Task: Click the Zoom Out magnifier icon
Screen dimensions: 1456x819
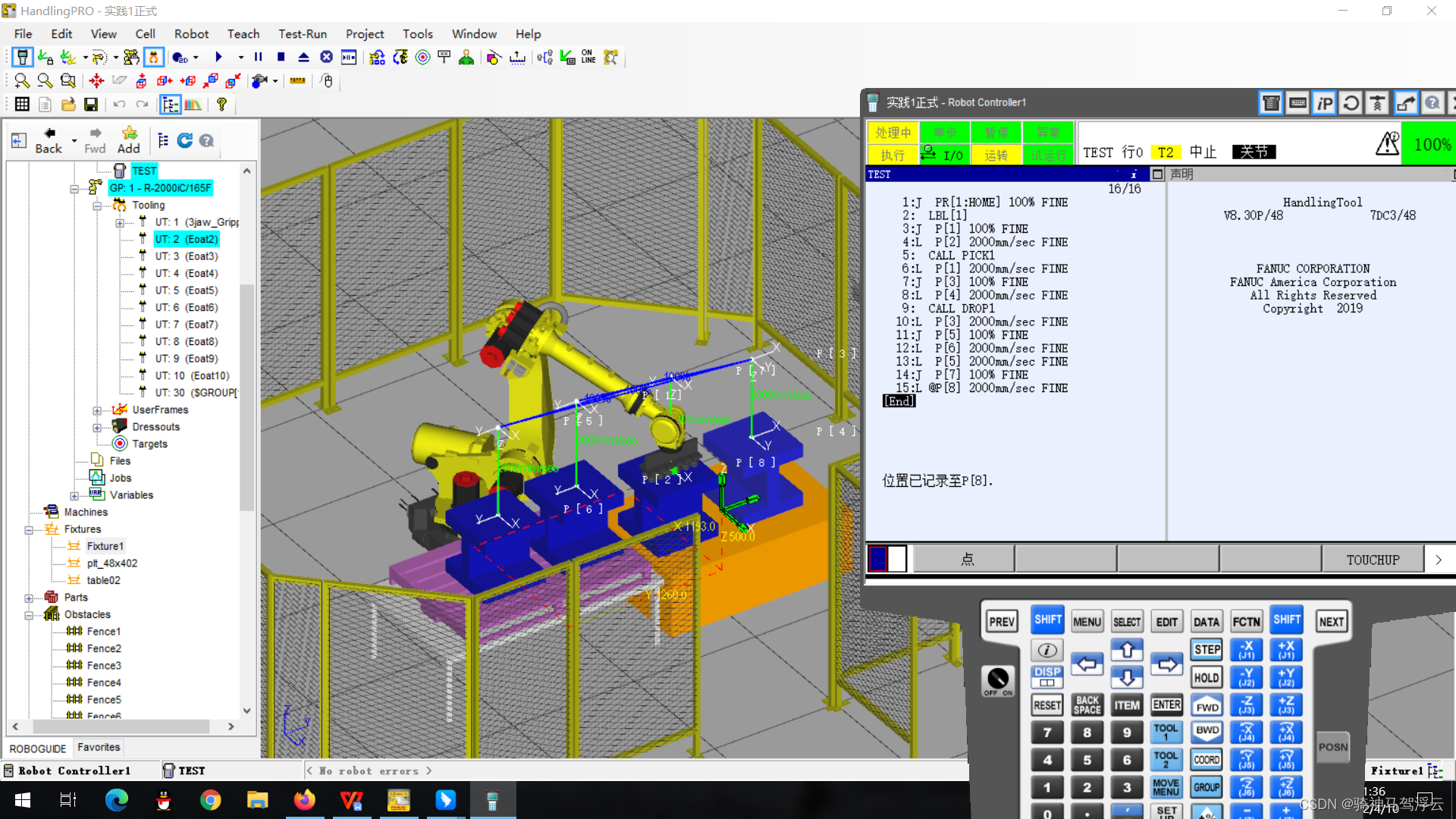Action: [x=45, y=81]
